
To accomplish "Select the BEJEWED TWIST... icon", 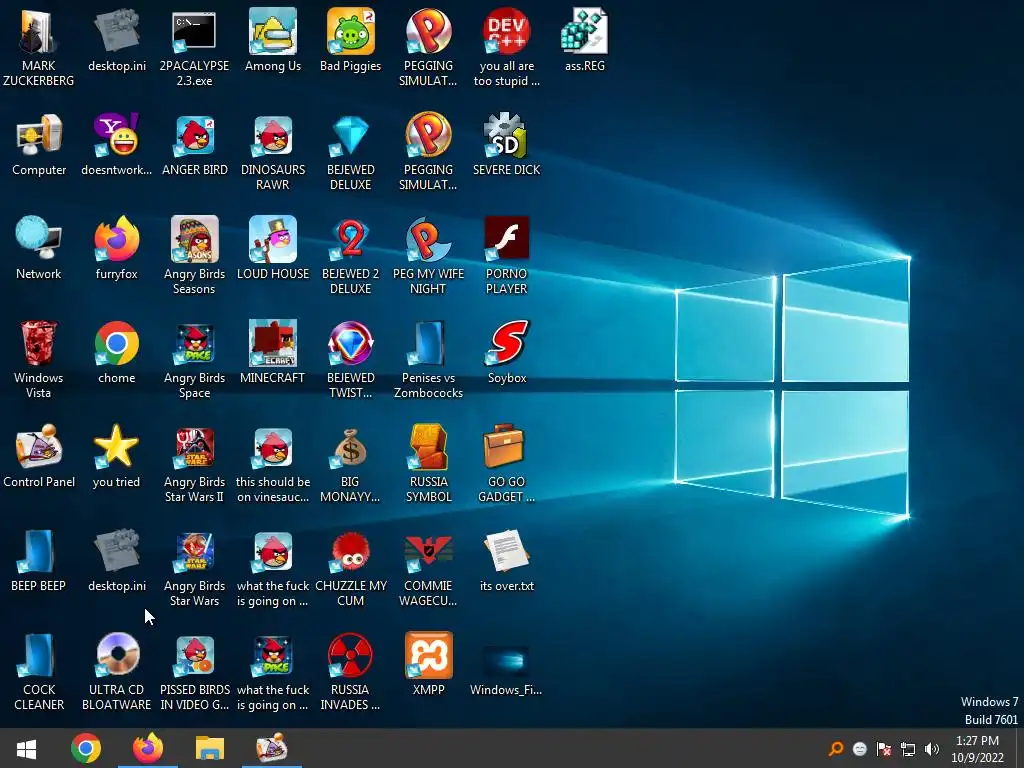I will coord(351,359).
